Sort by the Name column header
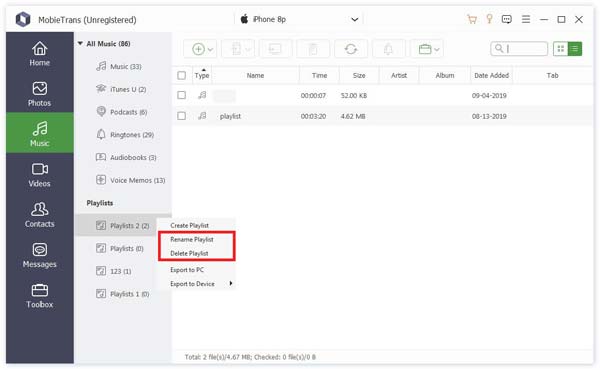 tap(255, 75)
